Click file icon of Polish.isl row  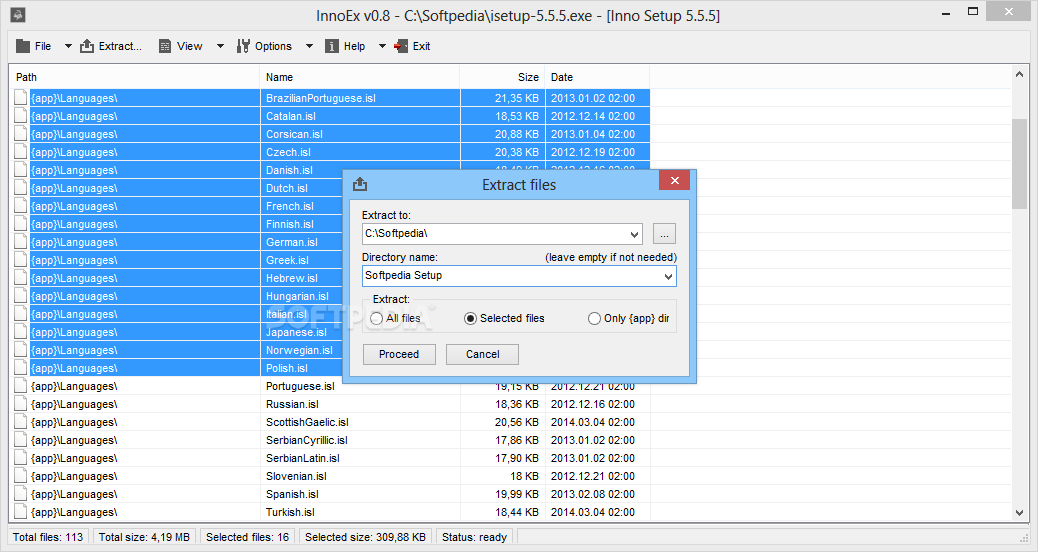click(21, 368)
